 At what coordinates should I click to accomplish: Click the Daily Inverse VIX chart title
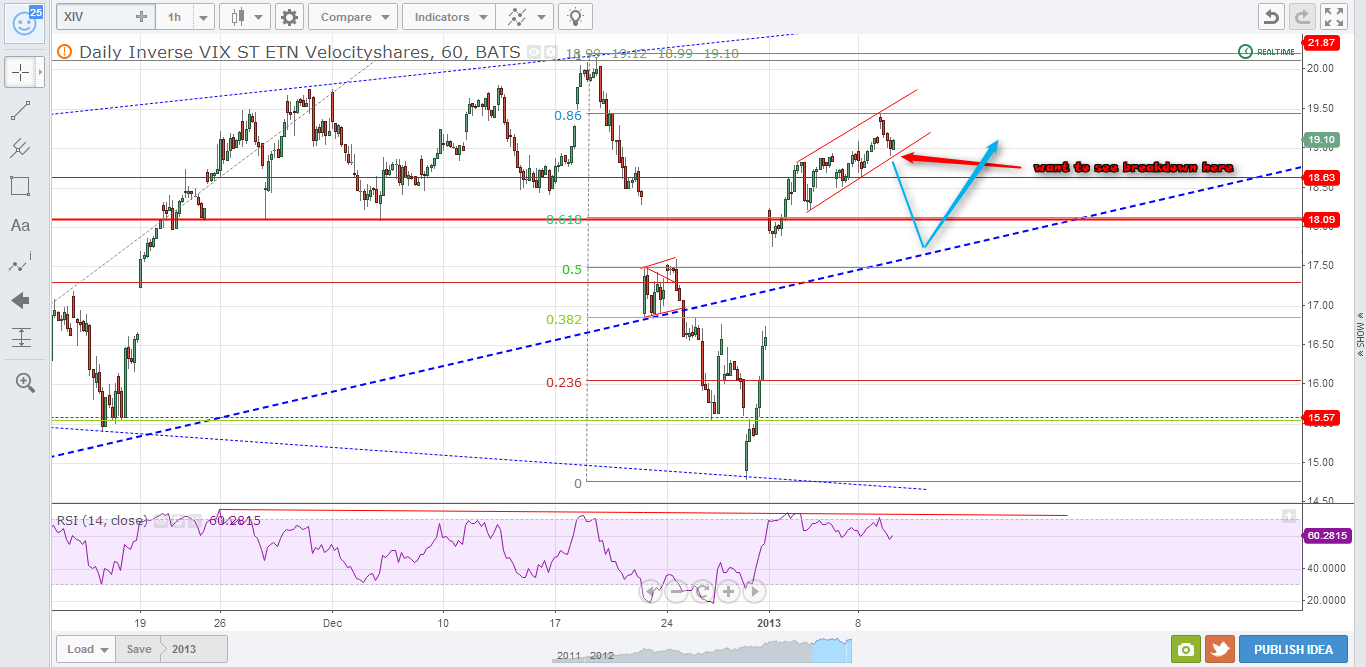coord(300,52)
